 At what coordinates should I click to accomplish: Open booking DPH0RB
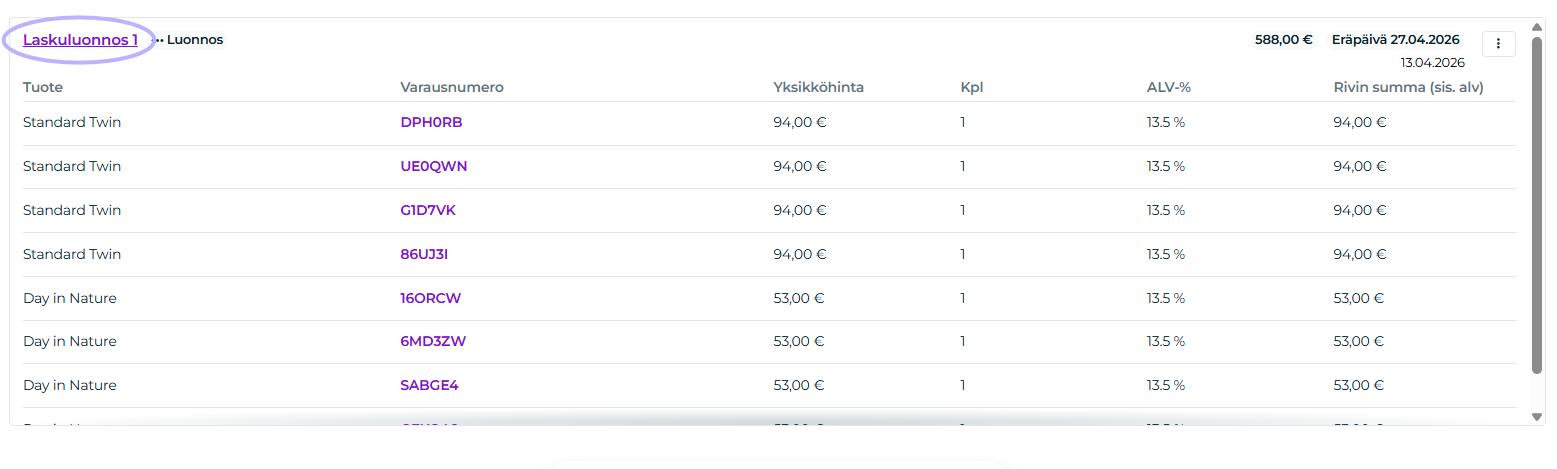[431, 123]
